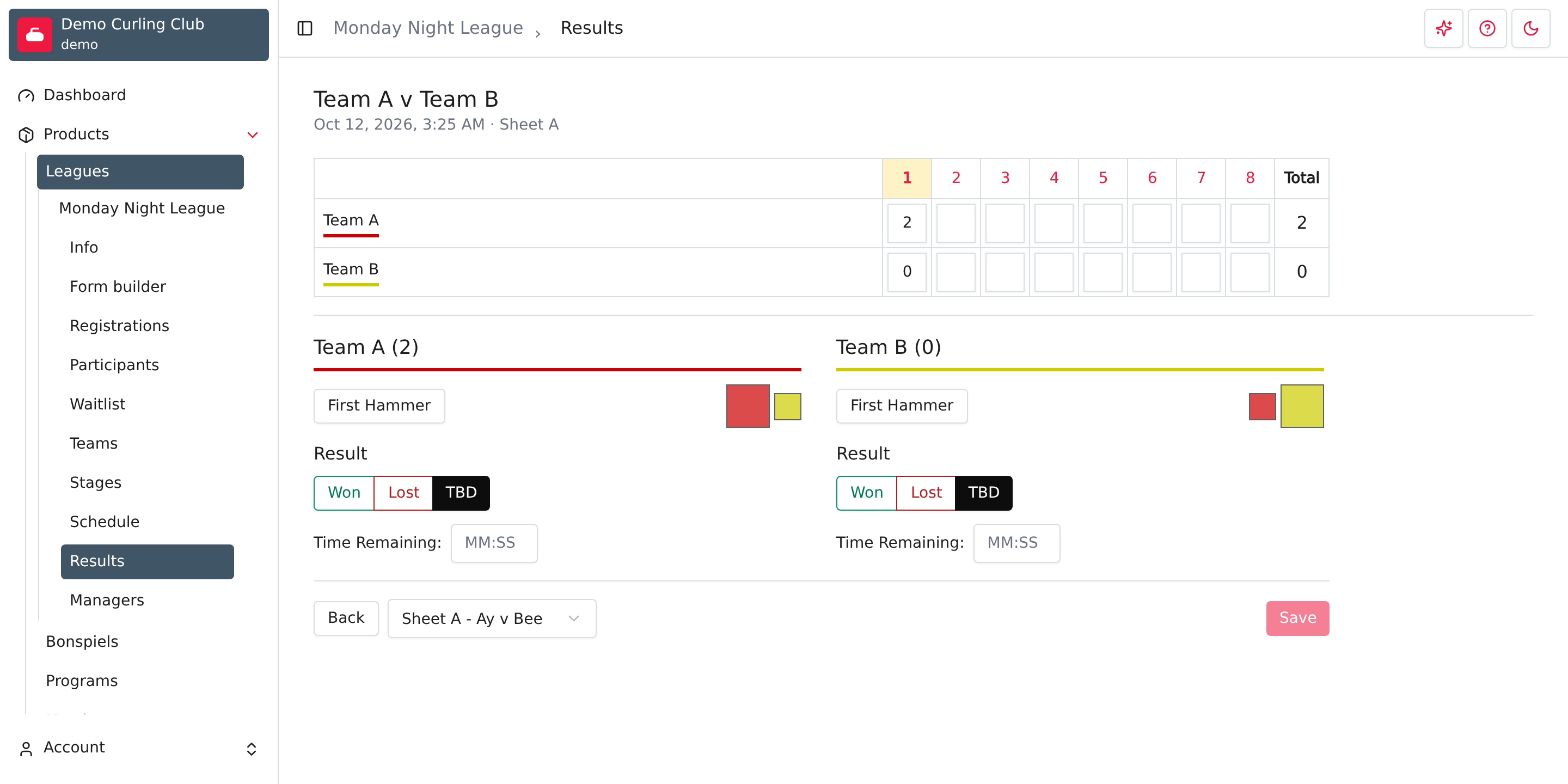Click Monday Night League breadcrumb link
This screenshot has height=784, width=1568.
point(428,28)
